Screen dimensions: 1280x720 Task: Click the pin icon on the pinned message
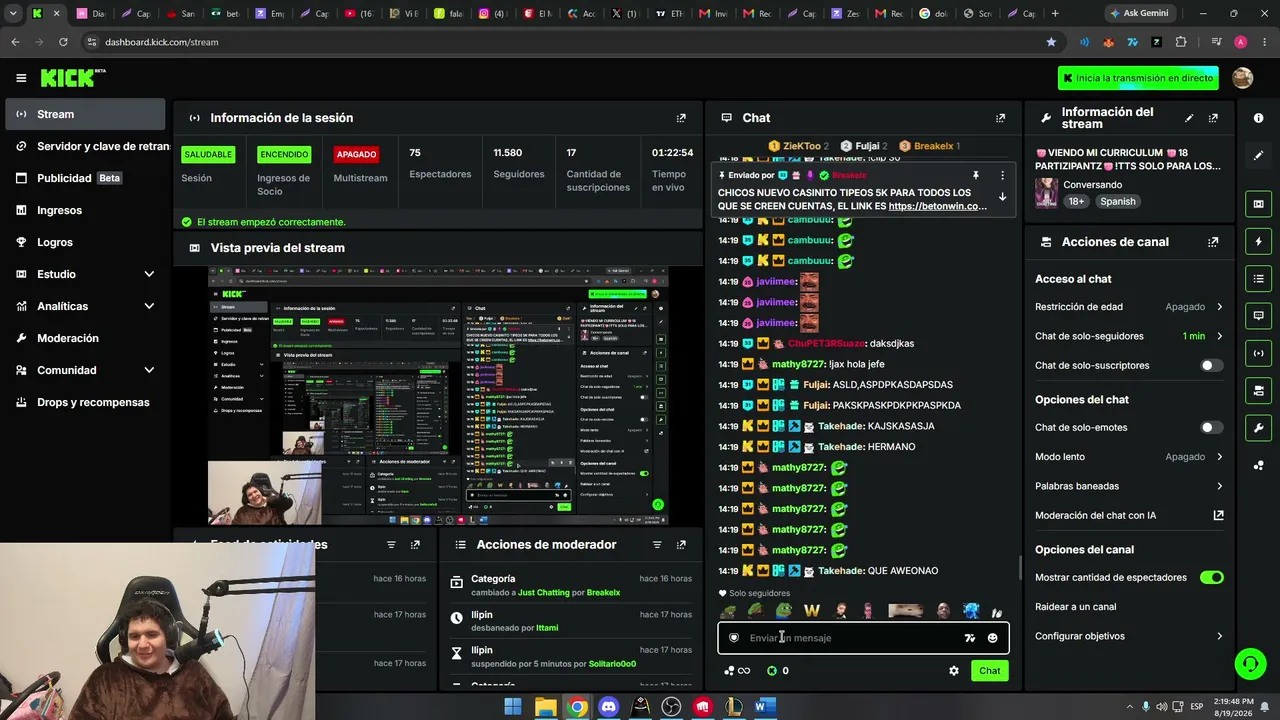976,176
